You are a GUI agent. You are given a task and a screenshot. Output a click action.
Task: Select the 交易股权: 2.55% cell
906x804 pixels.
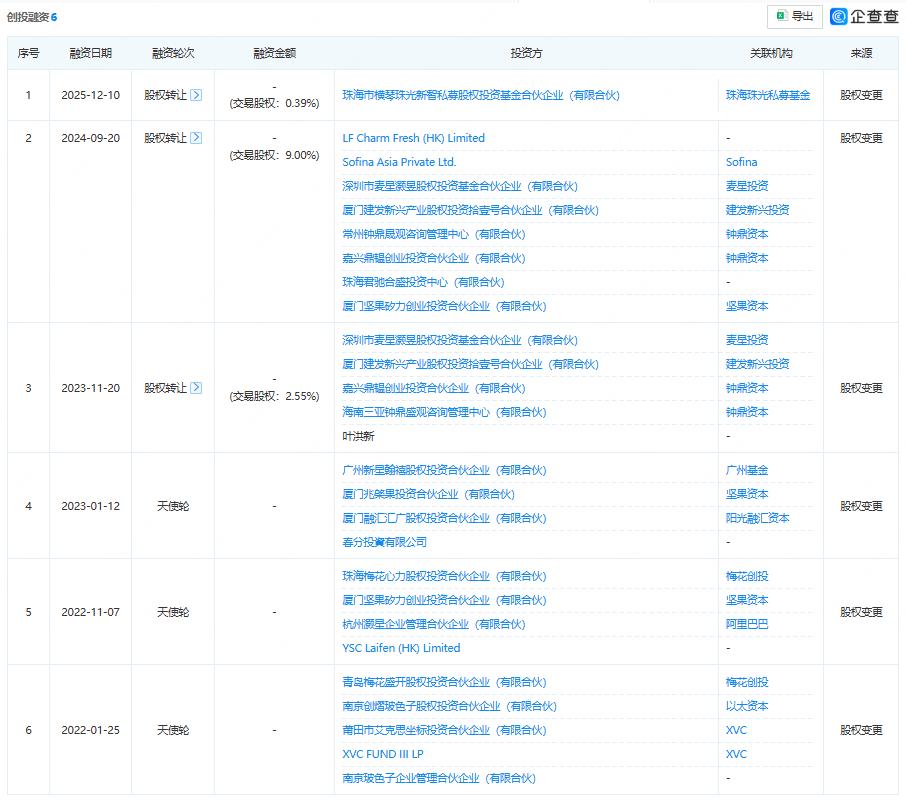274,396
